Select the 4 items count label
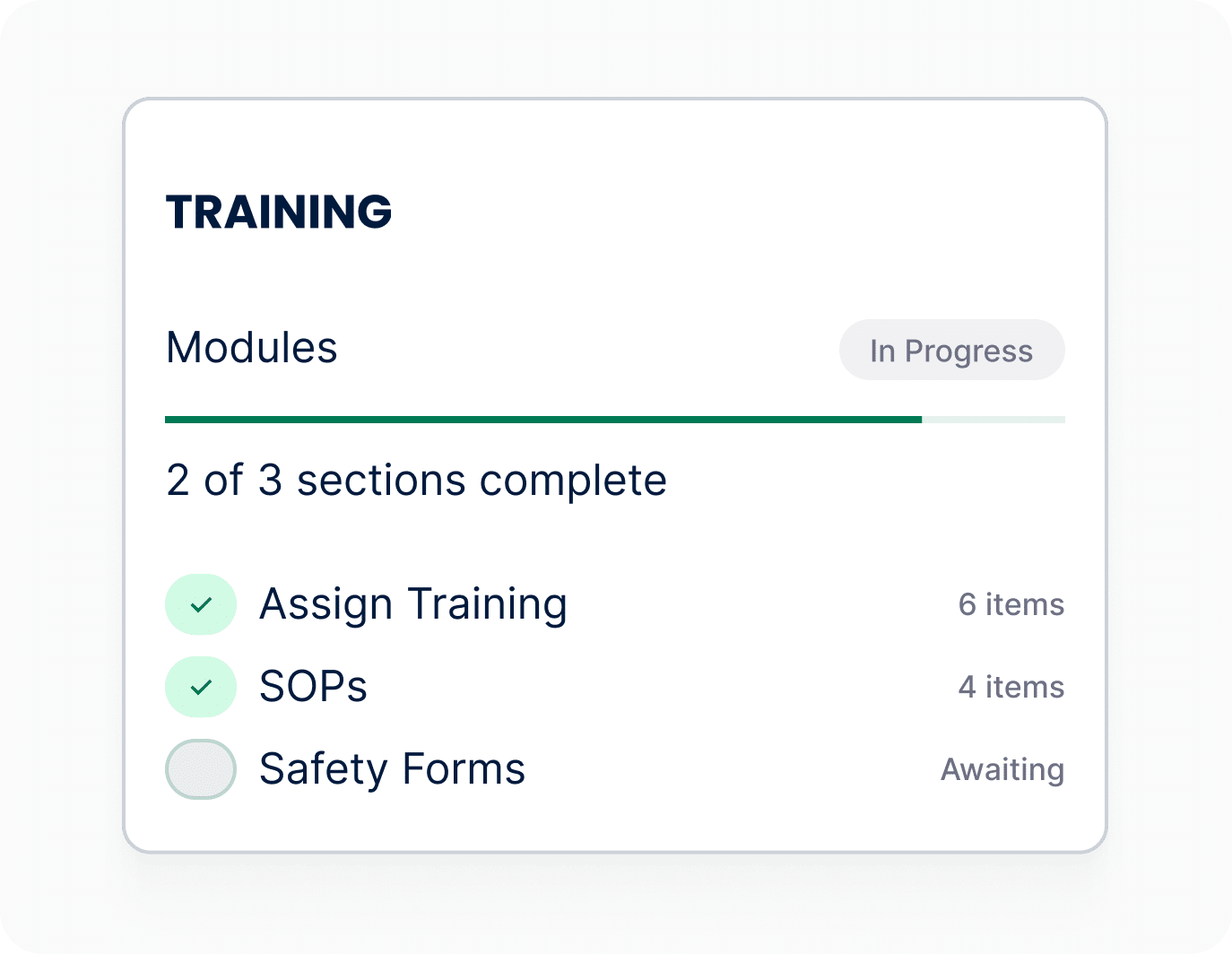This screenshot has height=954, width=1232. pyautogui.click(x=1011, y=687)
